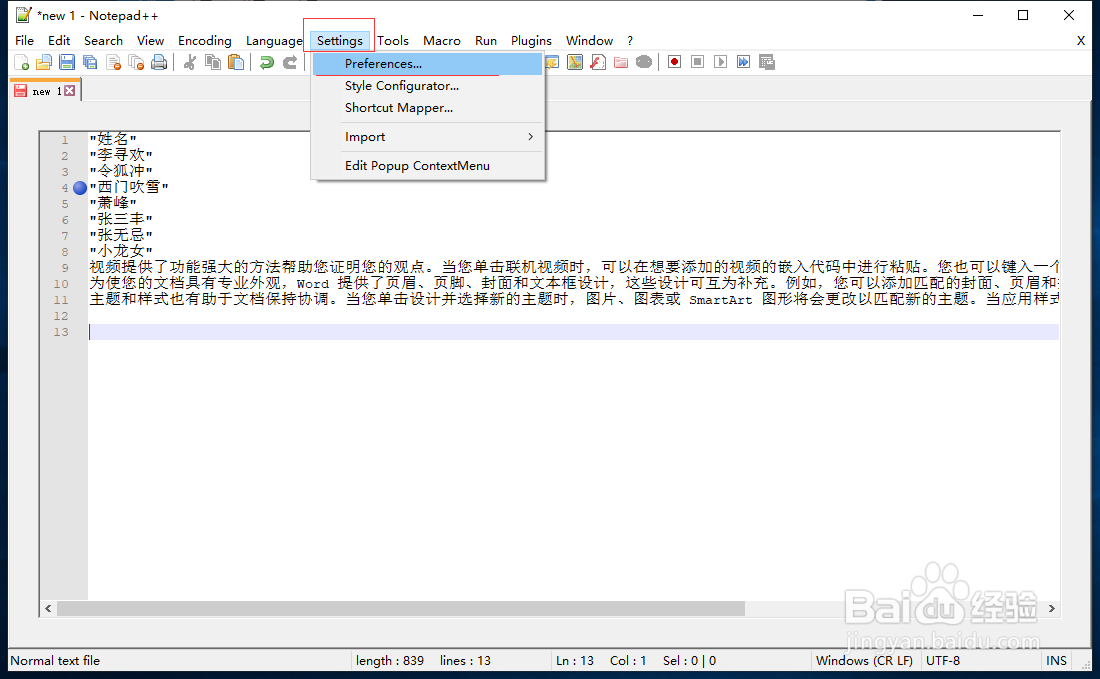Image resolution: width=1100 pixels, height=679 pixels.
Task: Click "Windows (CR LF)" in status bar
Action: pyautogui.click(x=864, y=661)
